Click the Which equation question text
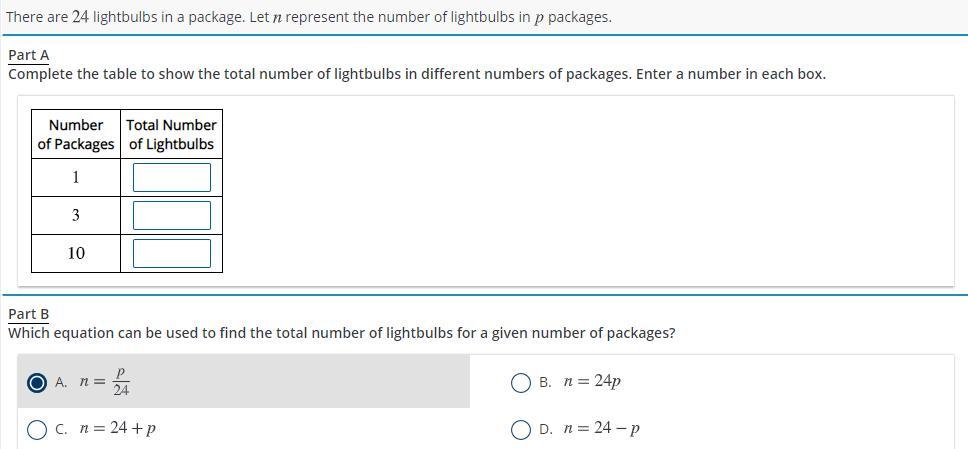Viewport: 968px width, 449px height. [x=341, y=333]
